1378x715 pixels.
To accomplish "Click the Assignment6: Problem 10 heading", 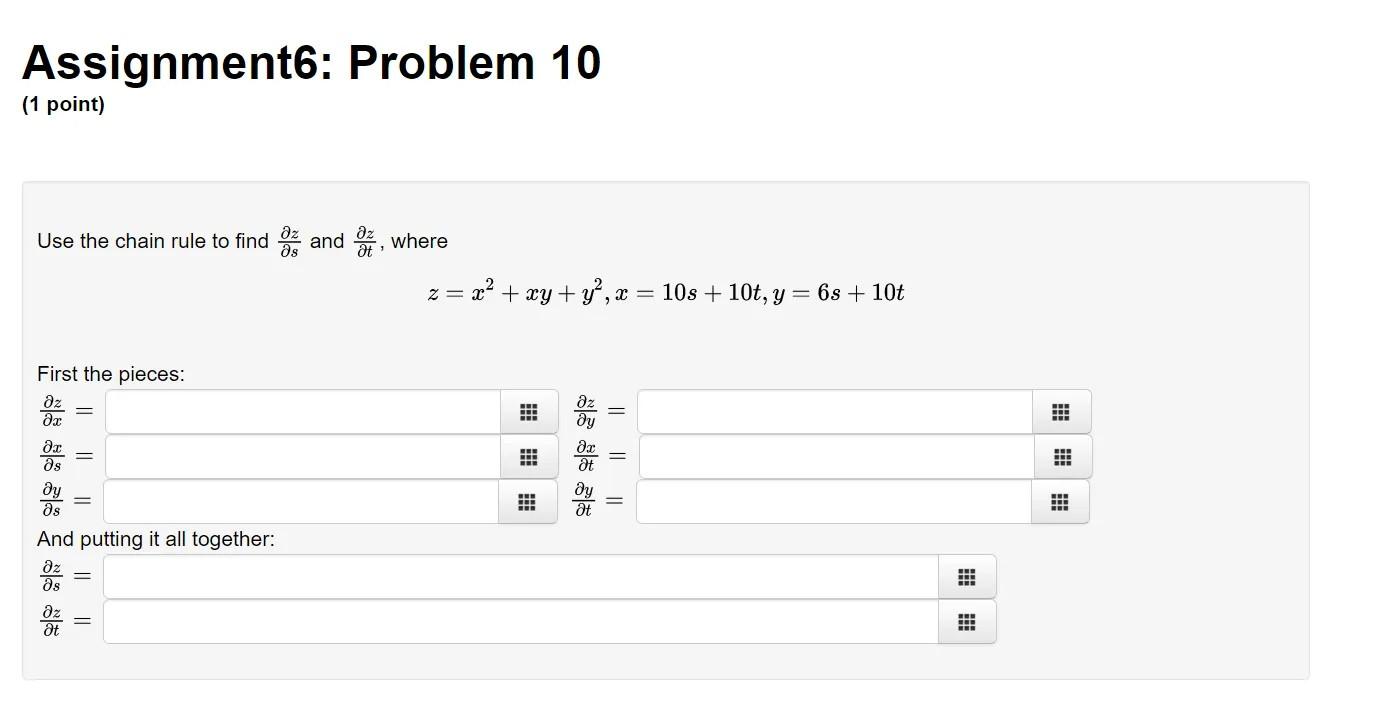I will [x=312, y=62].
